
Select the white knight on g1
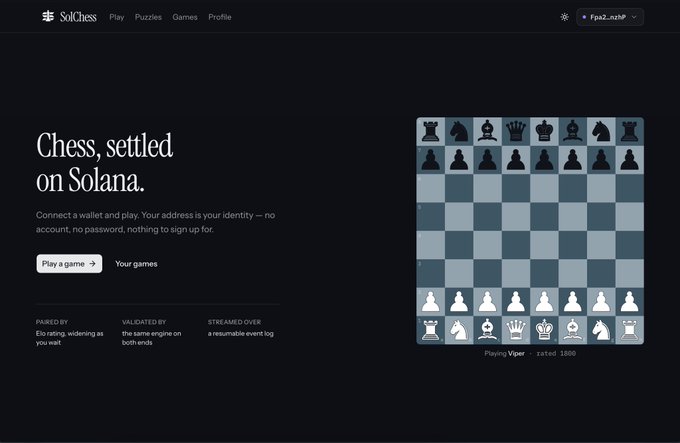tap(601, 330)
